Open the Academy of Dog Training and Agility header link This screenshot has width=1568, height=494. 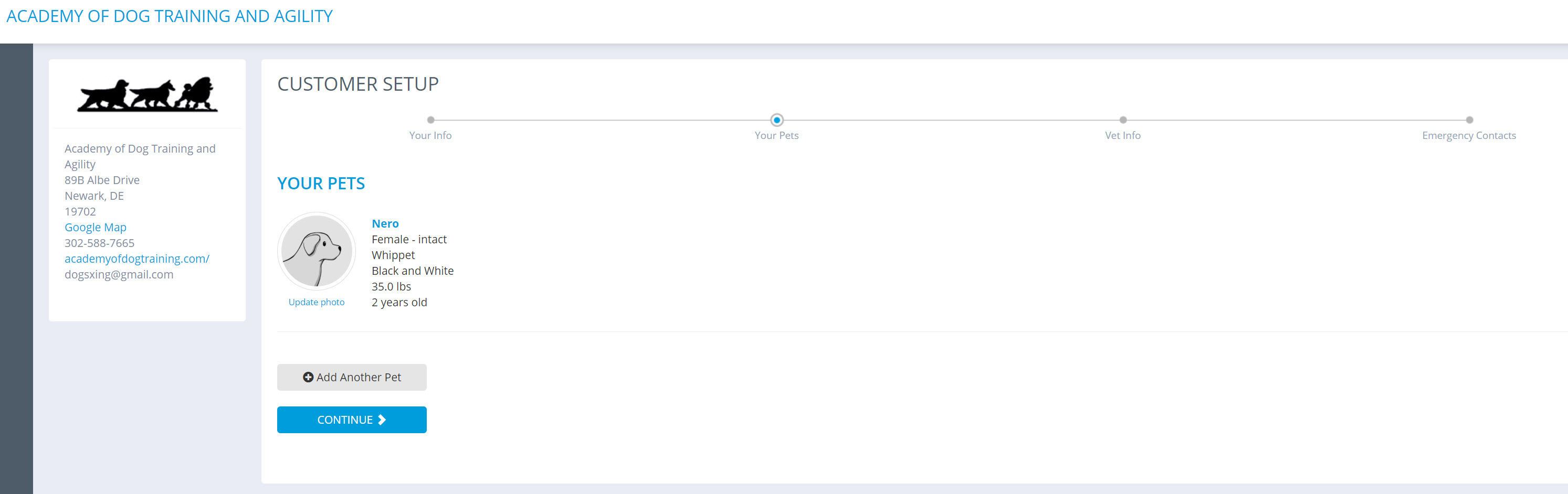(169, 16)
